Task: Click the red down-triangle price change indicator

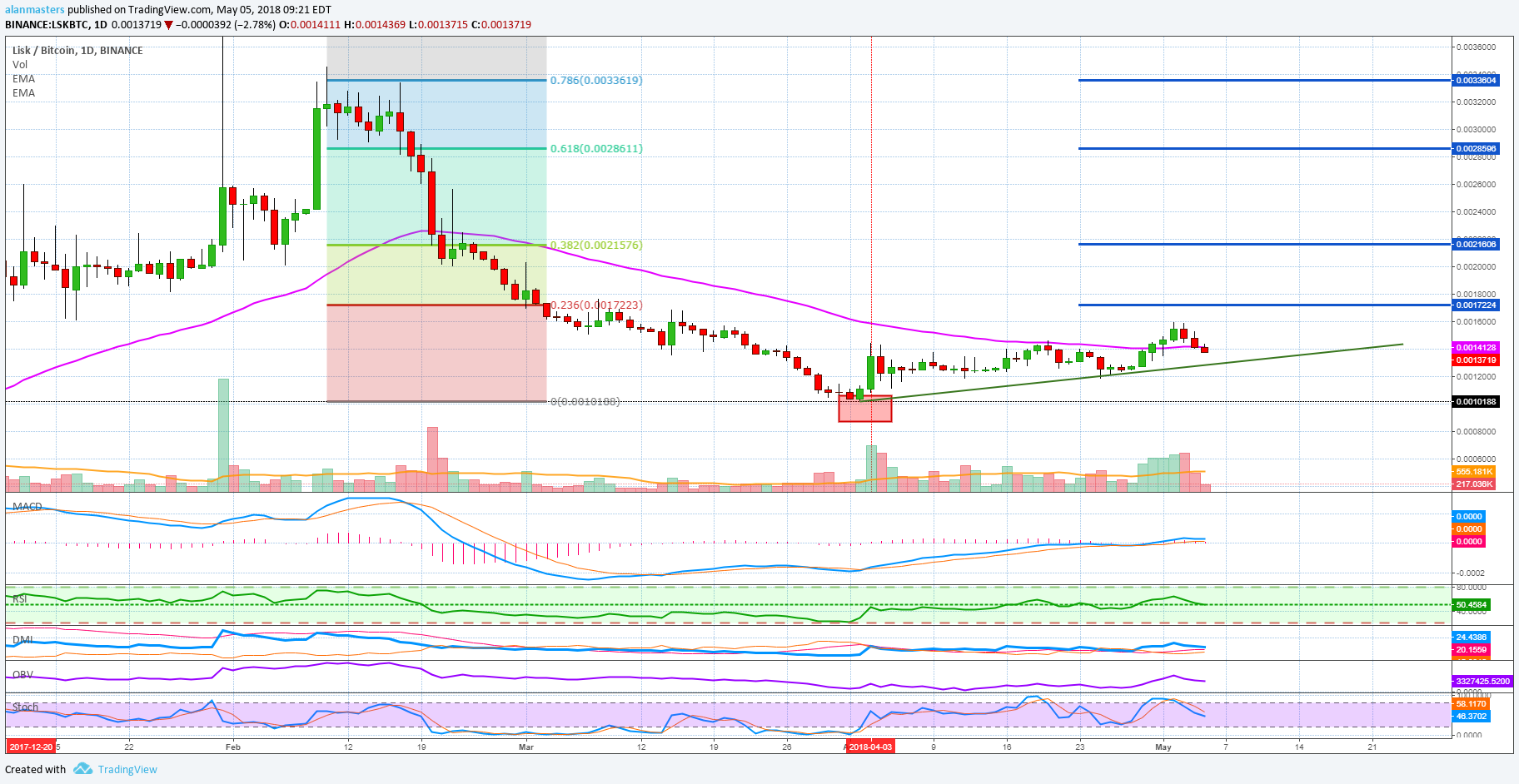Action: pos(169,25)
